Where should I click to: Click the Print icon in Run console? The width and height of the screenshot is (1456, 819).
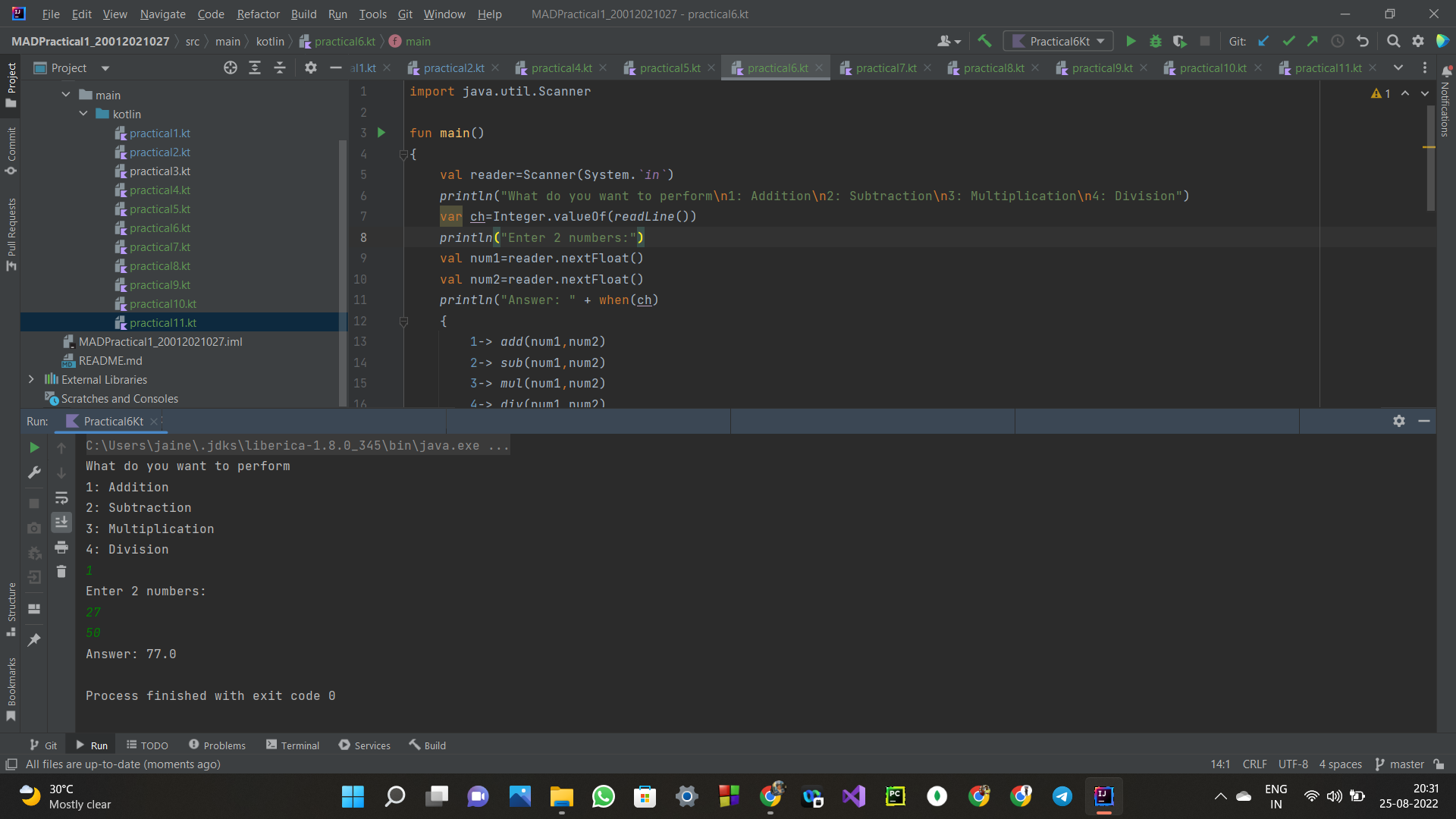[x=61, y=547]
